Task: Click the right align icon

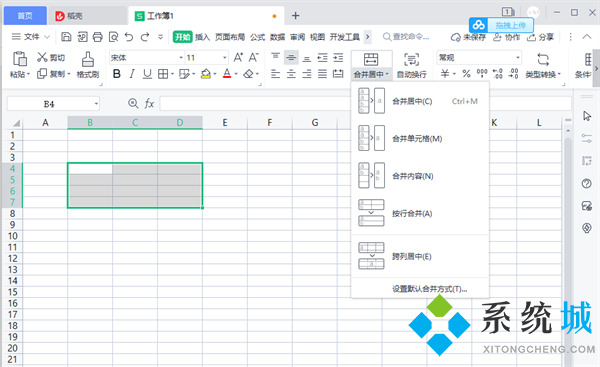Action: (307, 73)
